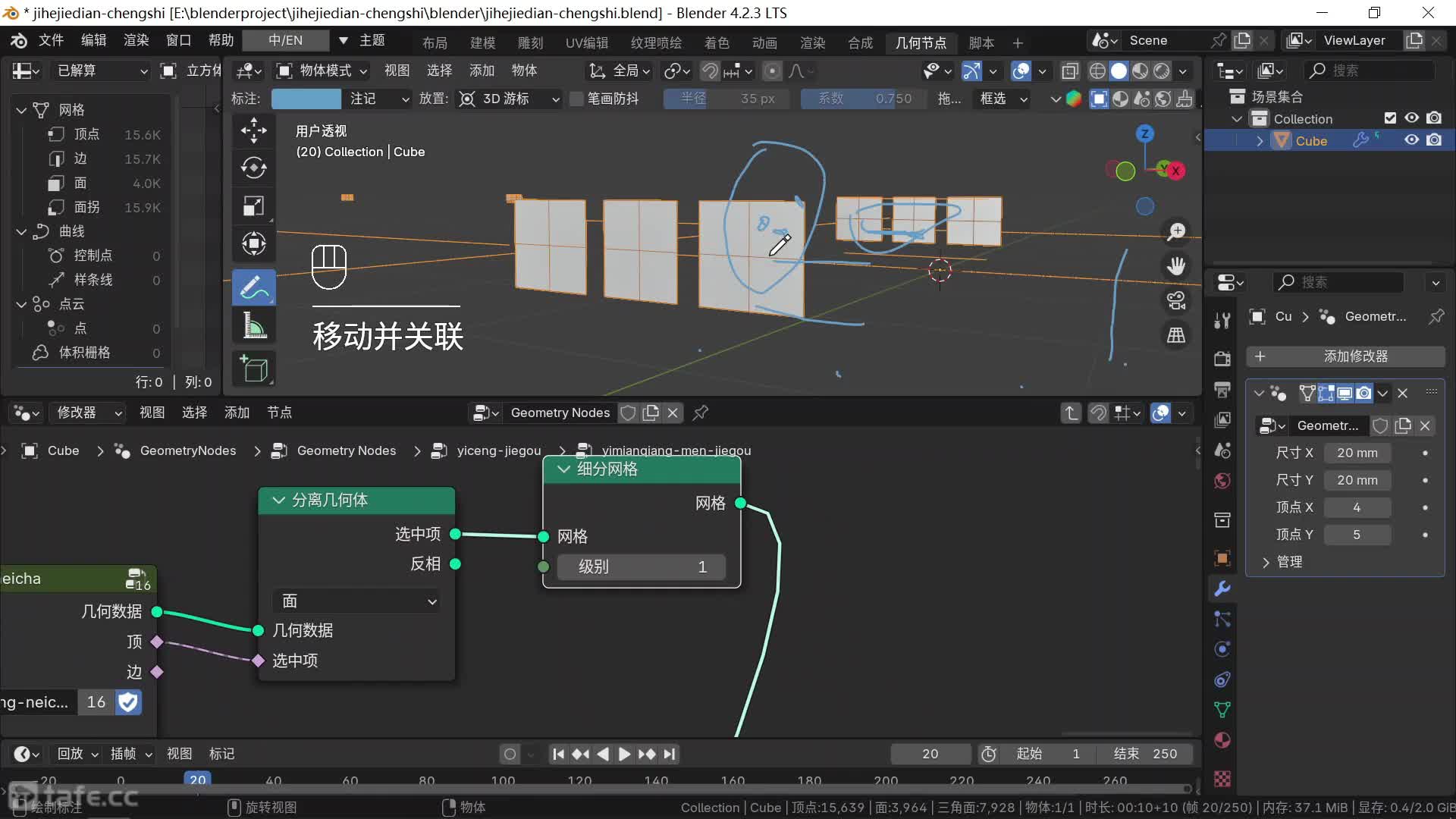
Task: Open the face domain dropdown in node
Action: [356, 601]
